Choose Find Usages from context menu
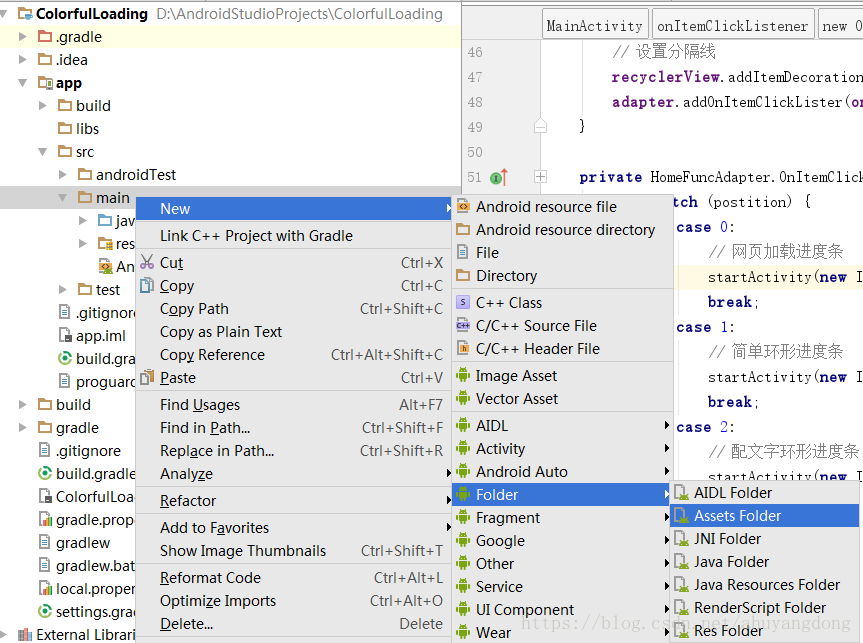This screenshot has width=863, height=643. [x=200, y=405]
